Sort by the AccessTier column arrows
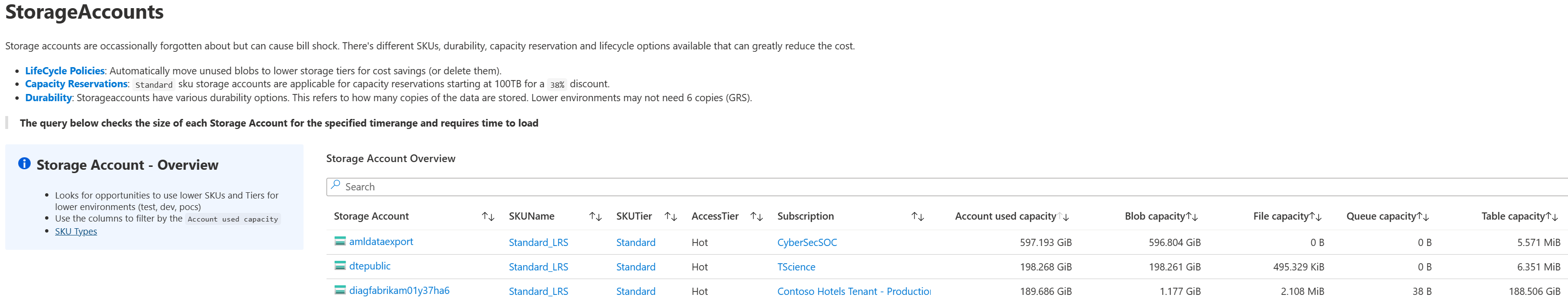This screenshot has width=1568, height=304. click(x=757, y=216)
